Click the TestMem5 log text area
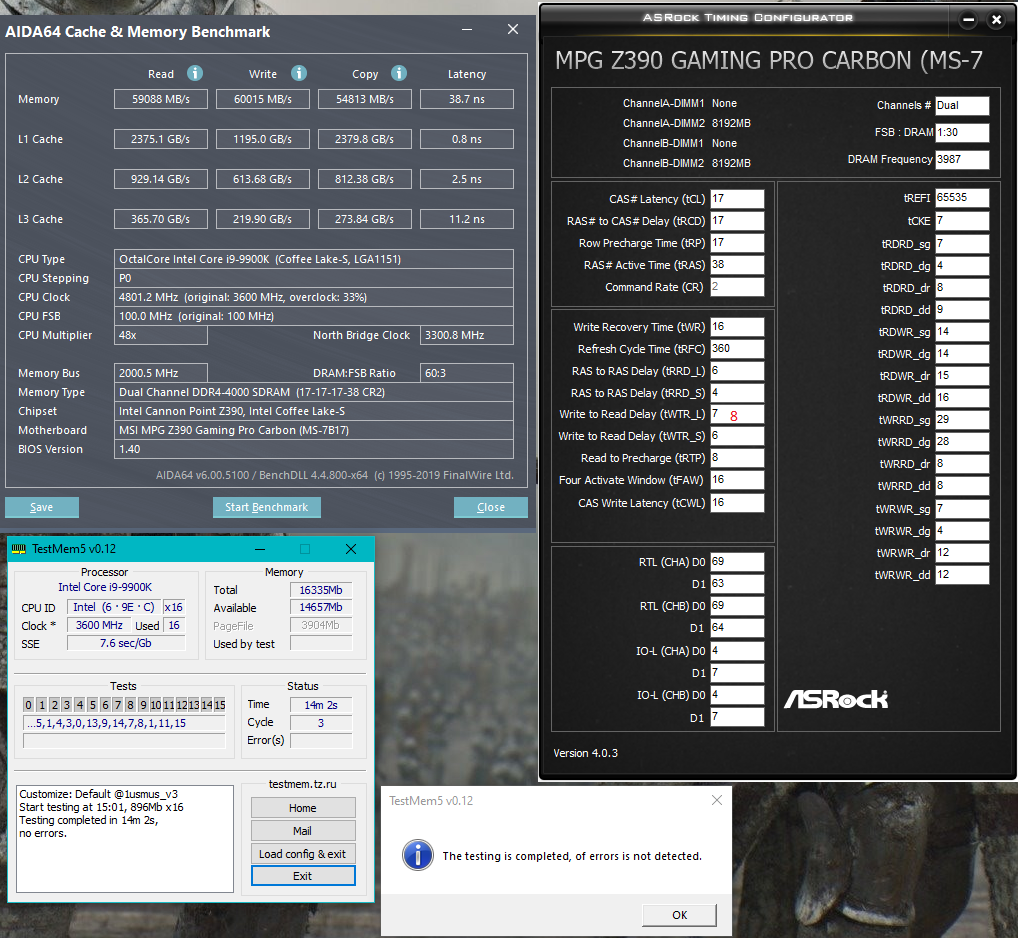Image resolution: width=1018 pixels, height=938 pixels. [x=125, y=839]
